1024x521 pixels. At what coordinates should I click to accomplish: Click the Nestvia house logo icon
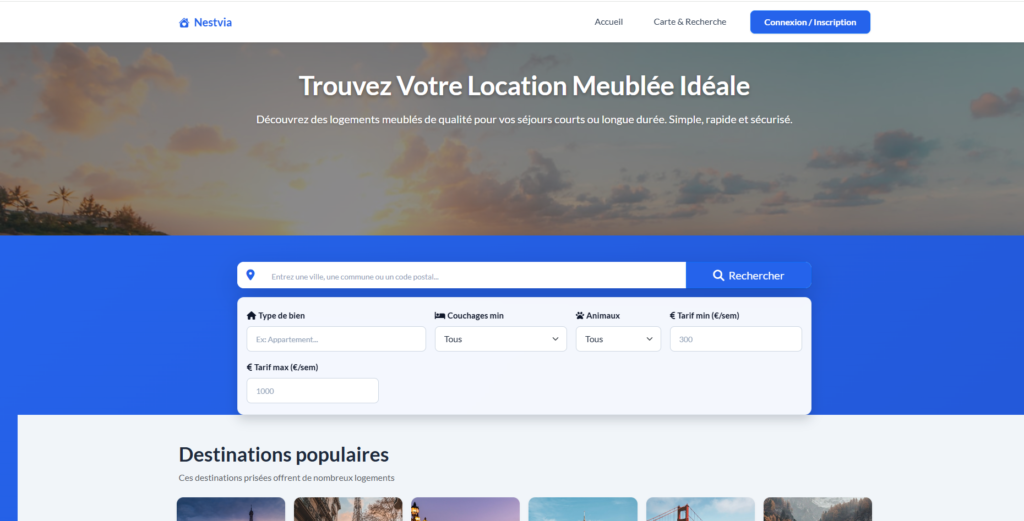(184, 22)
